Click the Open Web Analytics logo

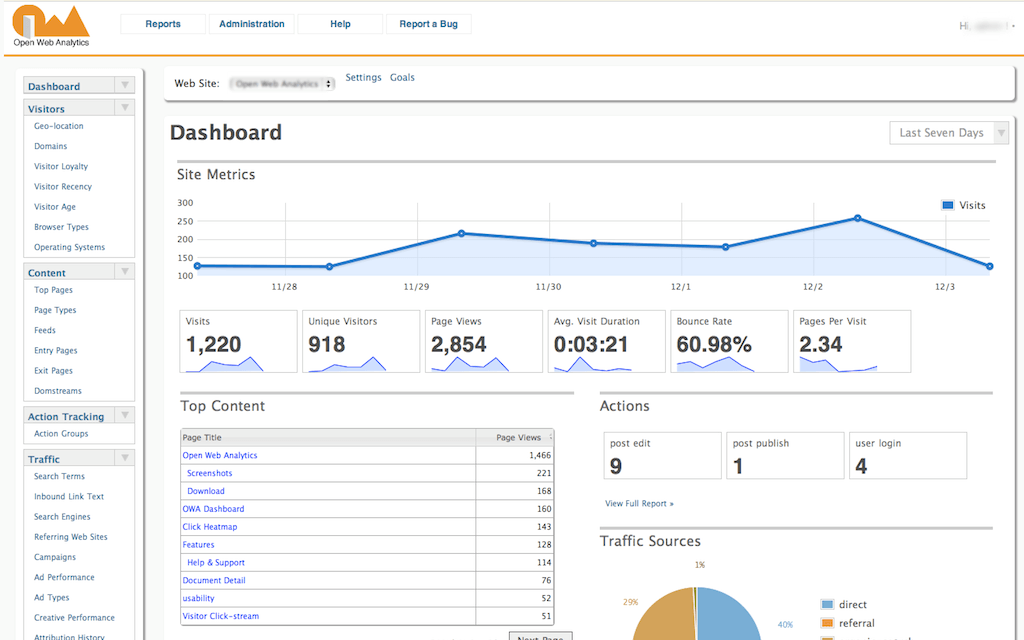pos(51,26)
